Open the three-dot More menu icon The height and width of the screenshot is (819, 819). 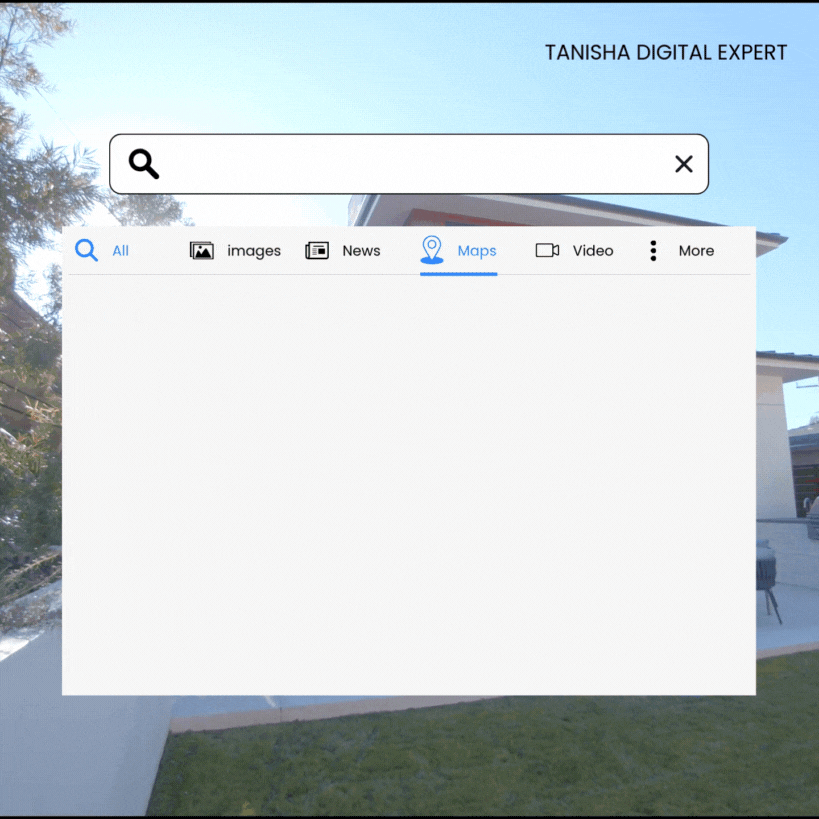[x=653, y=251]
